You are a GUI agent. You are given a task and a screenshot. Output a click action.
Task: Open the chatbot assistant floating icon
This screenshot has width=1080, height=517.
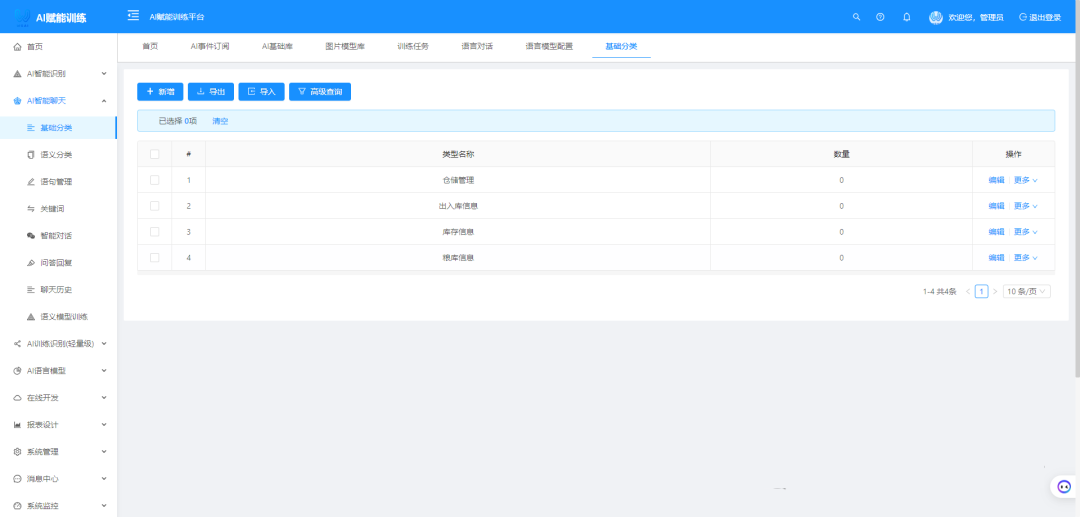(x=1064, y=487)
